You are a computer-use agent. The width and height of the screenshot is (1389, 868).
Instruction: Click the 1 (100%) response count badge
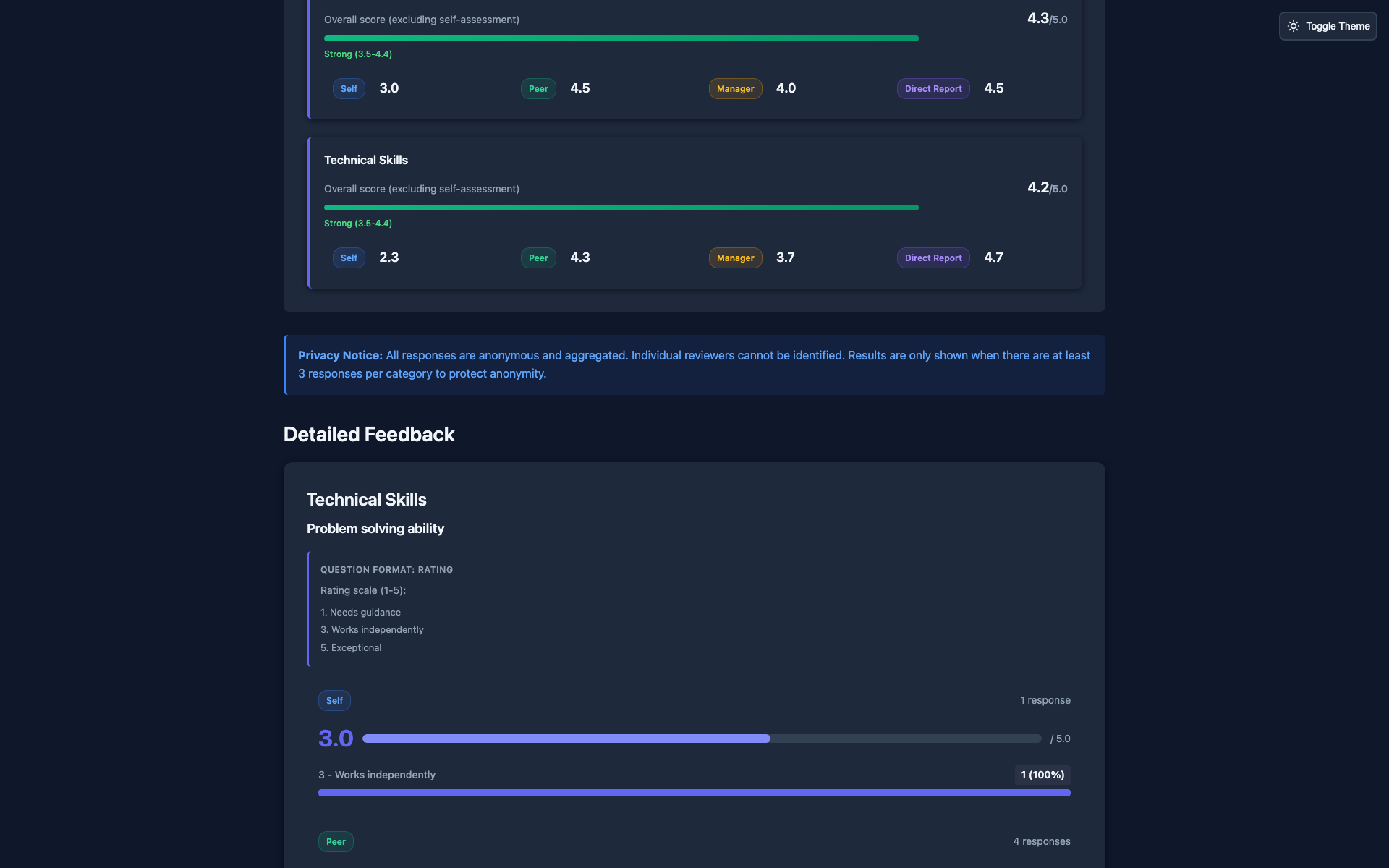1042,775
